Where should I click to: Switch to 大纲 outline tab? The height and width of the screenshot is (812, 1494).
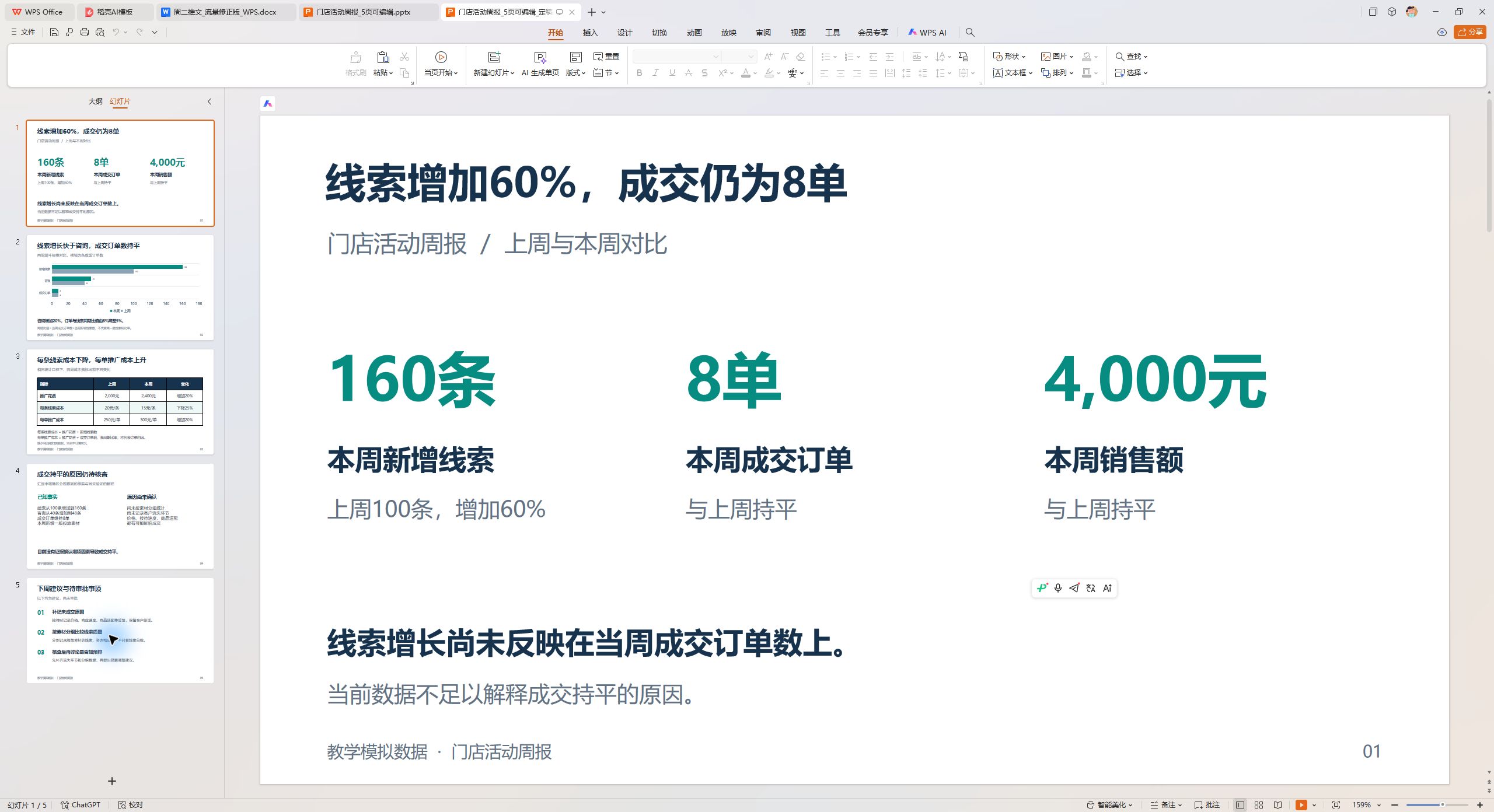click(95, 101)
